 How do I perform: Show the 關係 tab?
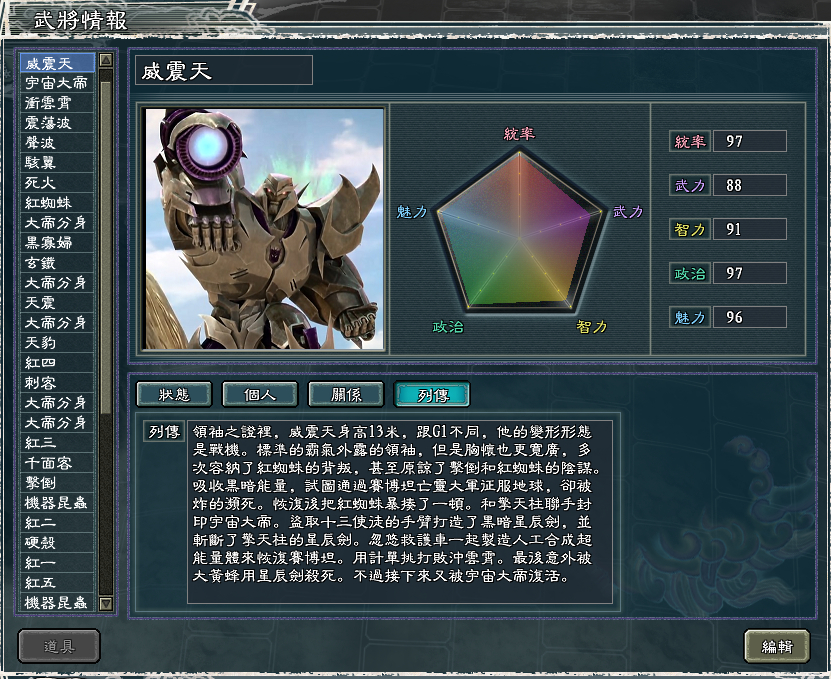click(346, 394)
